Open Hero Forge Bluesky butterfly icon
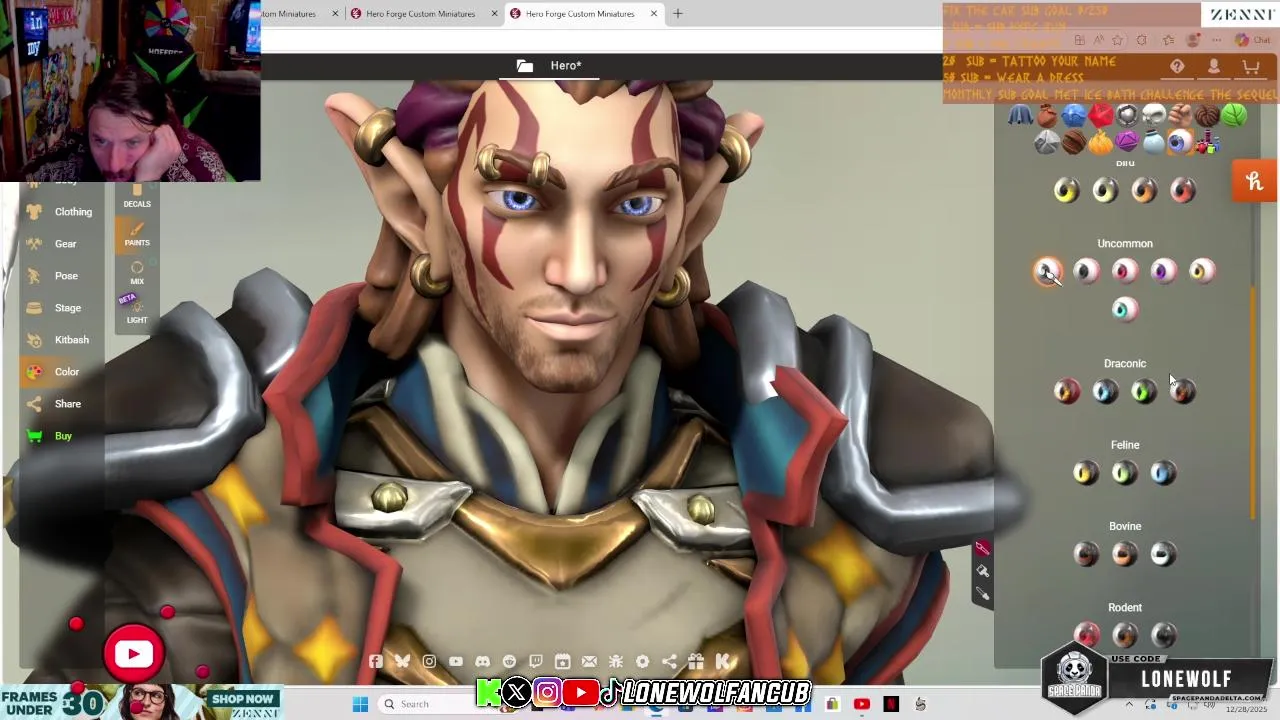 [x=402, y=661]
